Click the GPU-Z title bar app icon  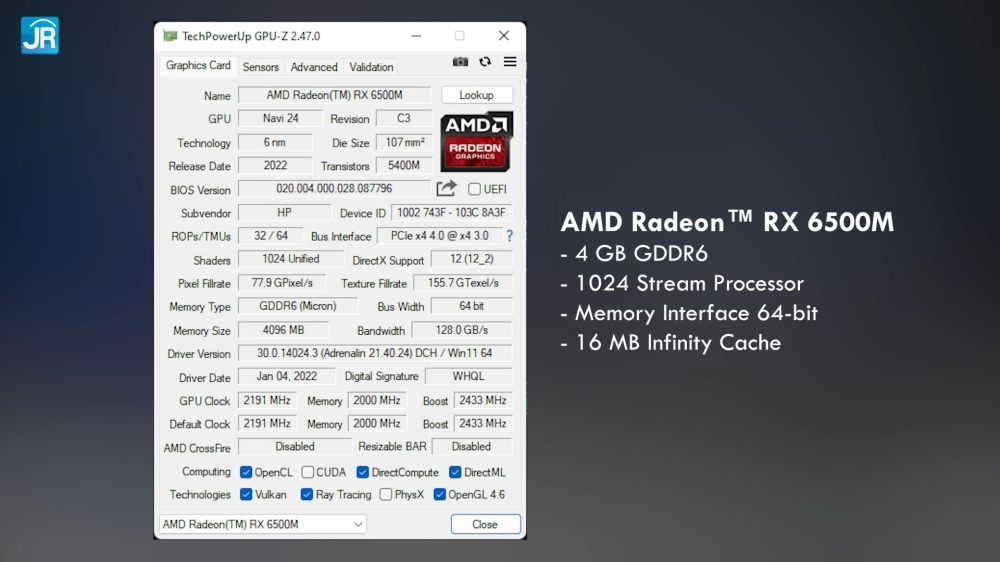click(169, 36)
